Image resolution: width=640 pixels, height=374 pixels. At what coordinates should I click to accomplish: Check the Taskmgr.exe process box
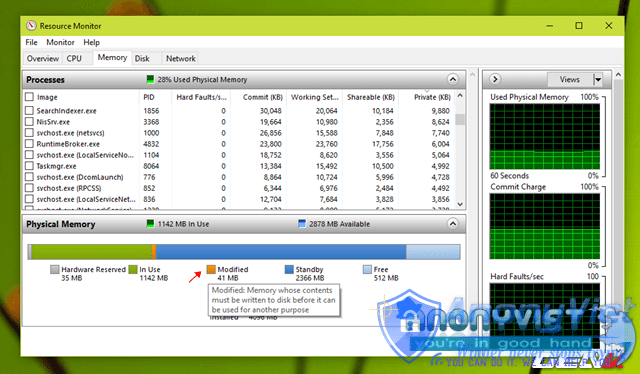(x=29, y=166)
